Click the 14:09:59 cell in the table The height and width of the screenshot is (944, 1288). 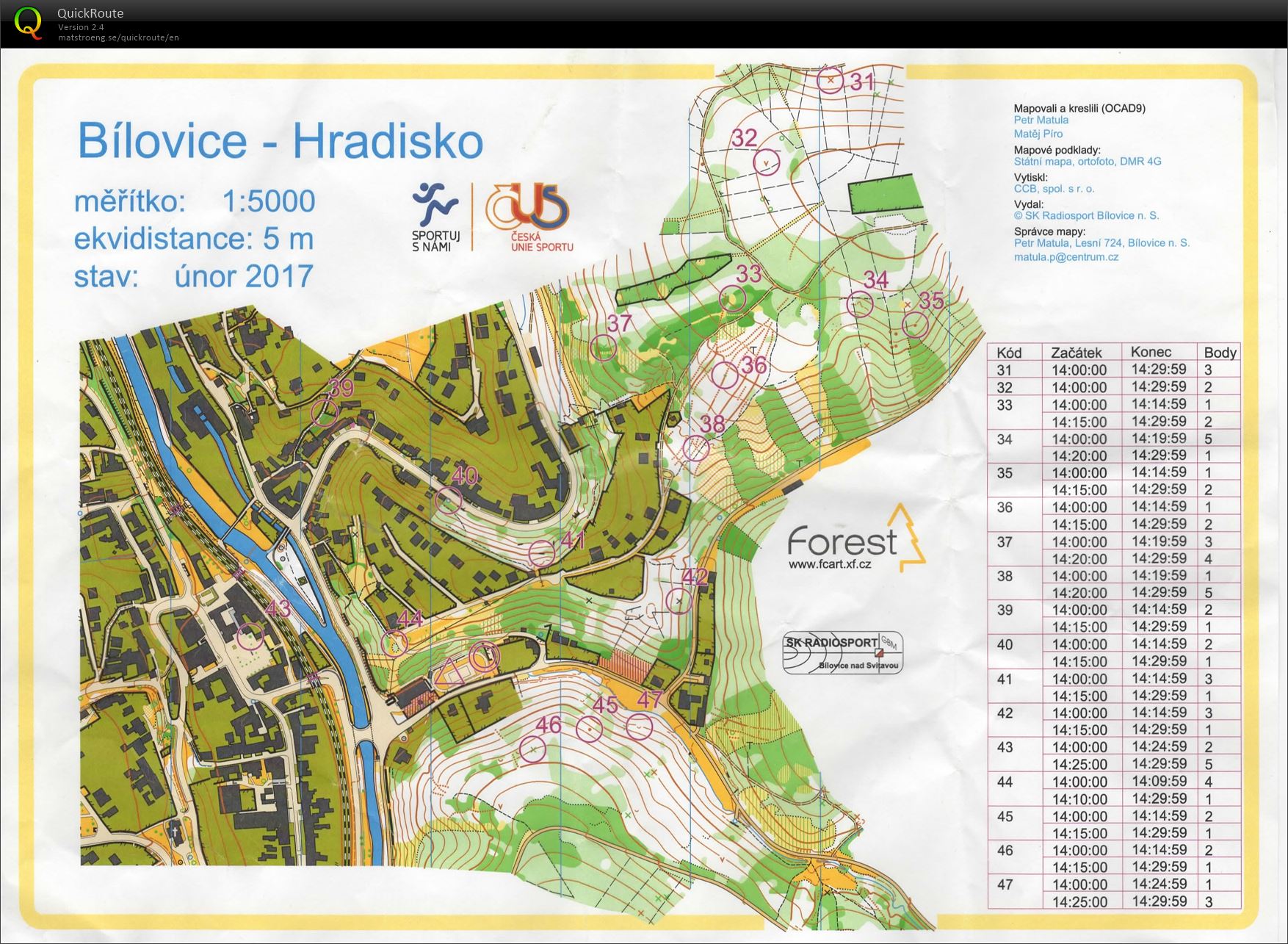[1159, 781]
